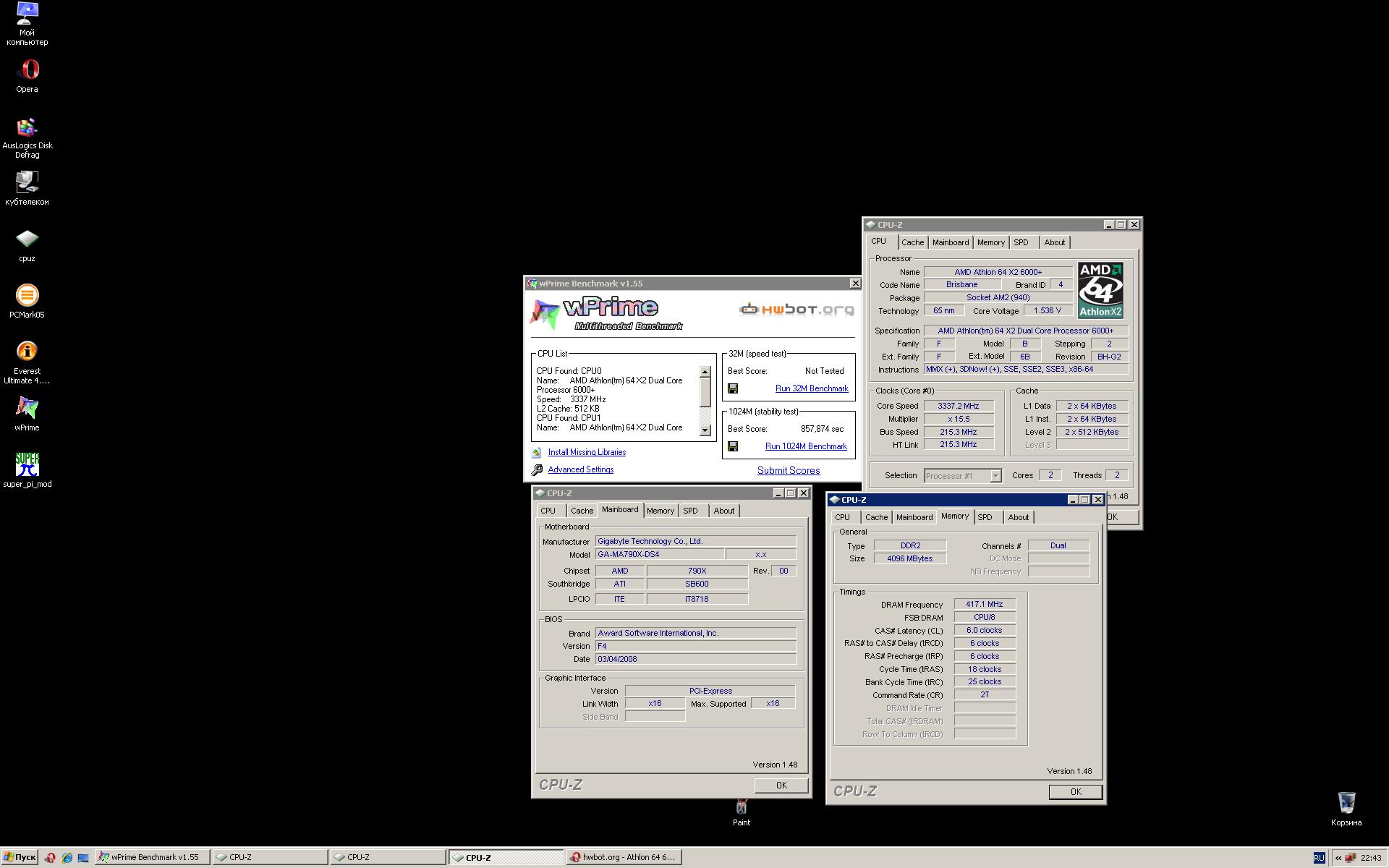1389x868 pixels.
Task: Select CPU tab in CPU-Z Mainboard window
Action: click(x=548, y=511)
